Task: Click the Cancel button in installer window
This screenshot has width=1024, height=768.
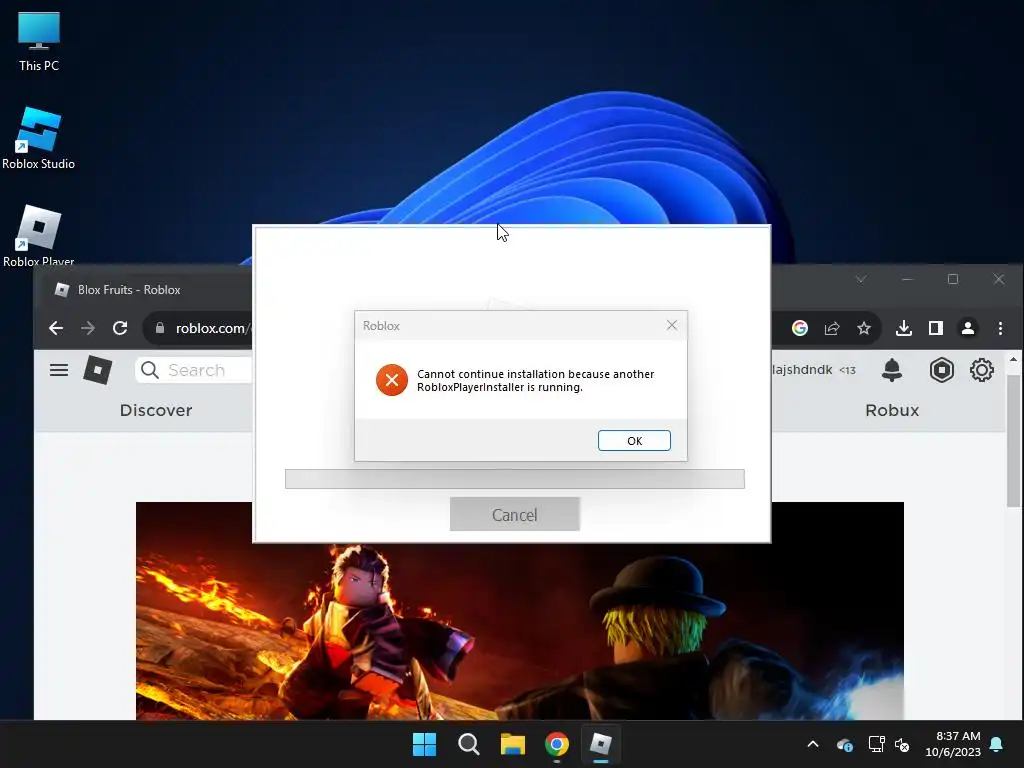Action: coord(515,514)
